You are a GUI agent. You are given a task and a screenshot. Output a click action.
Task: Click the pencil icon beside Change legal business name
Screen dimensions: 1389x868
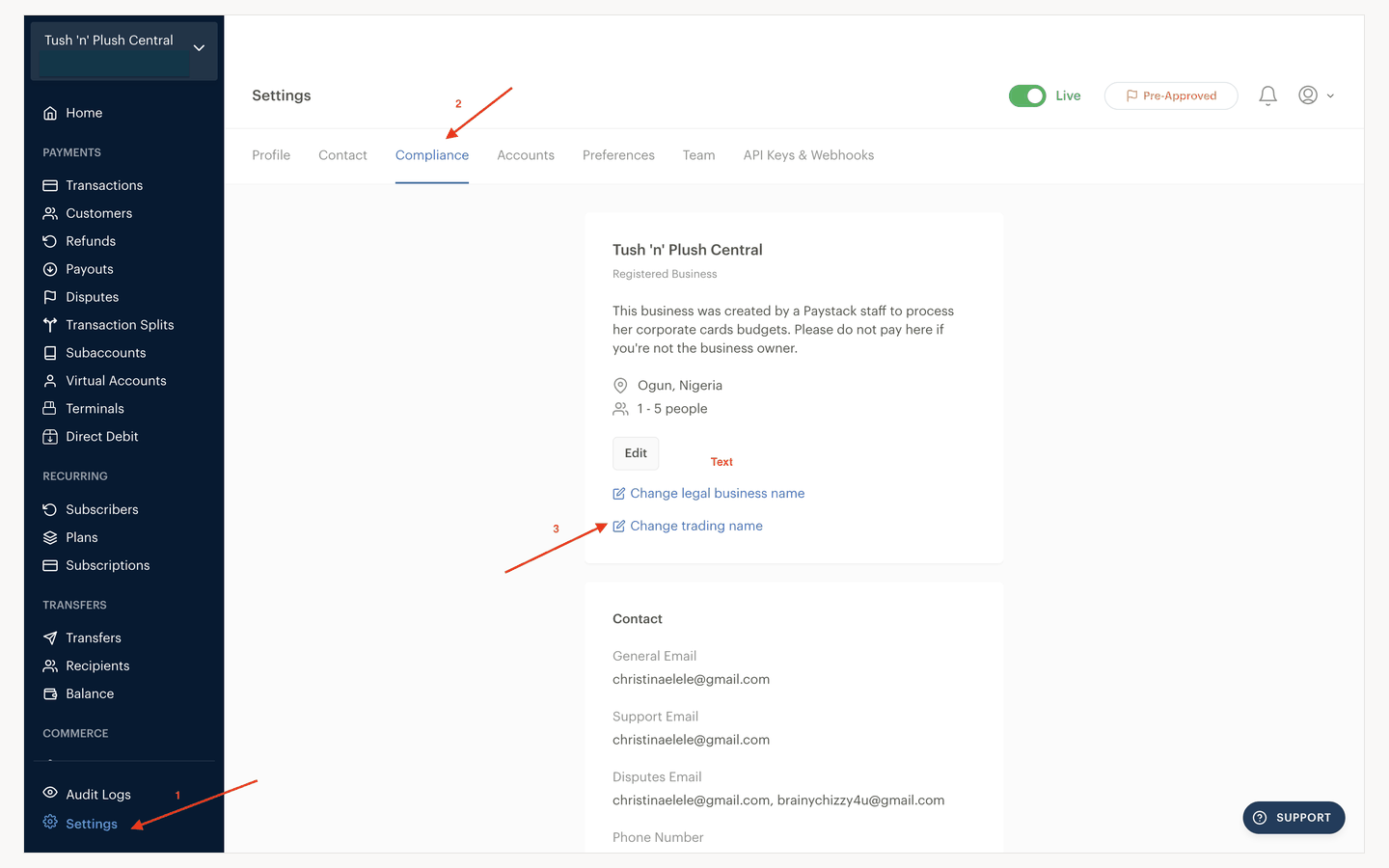pos(619,494)
